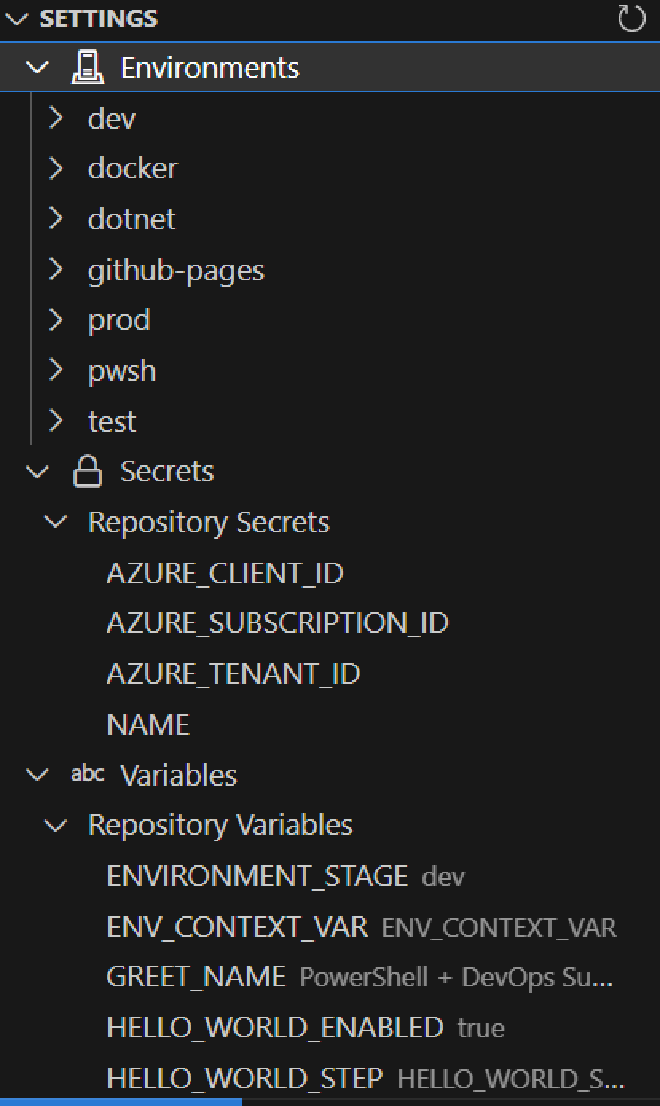
Task: Collapse the Repository Variables group
Action: pos(57,825)
